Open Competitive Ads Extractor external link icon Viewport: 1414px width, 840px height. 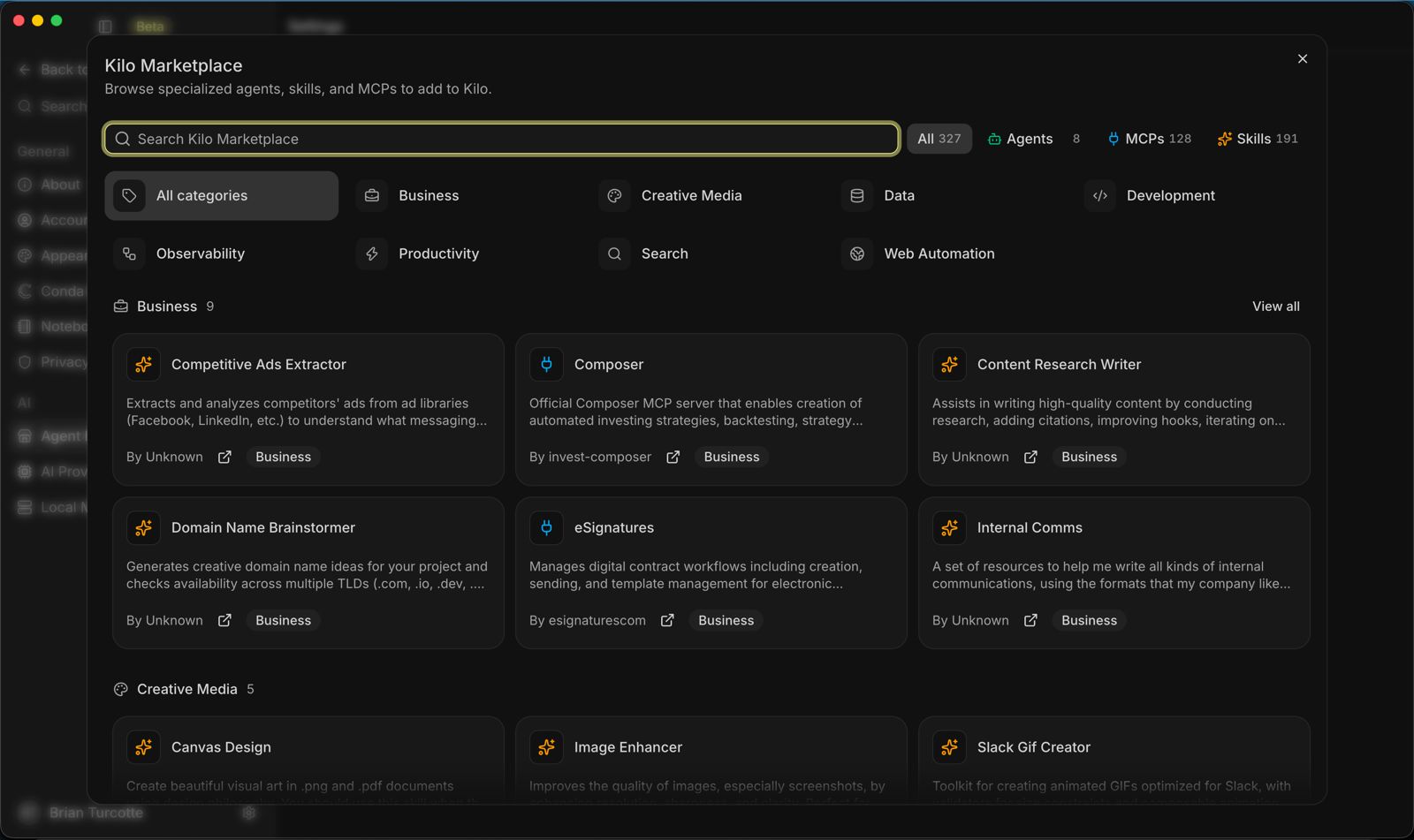(224, 457)
